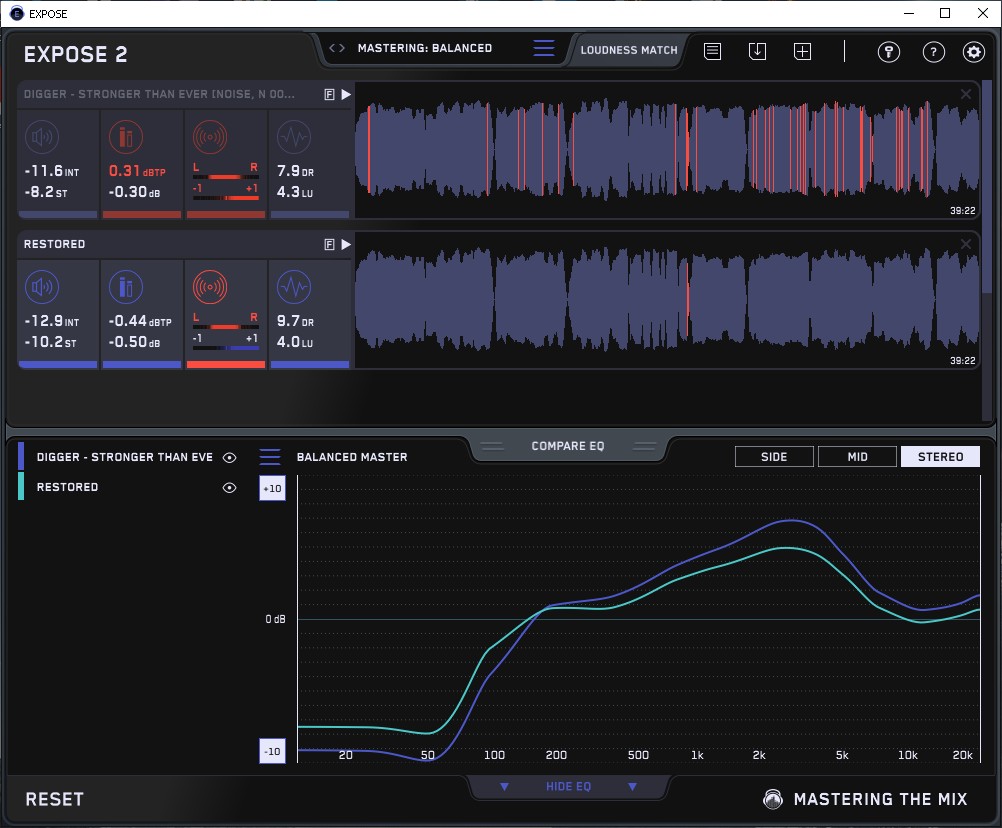Click the Mastering: Balanced preset name

[x=425, y=48]
